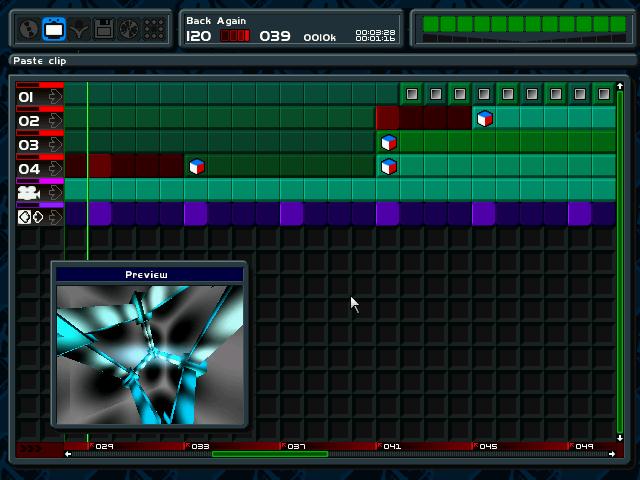Click the globe icon in the top toolbar

30,30
